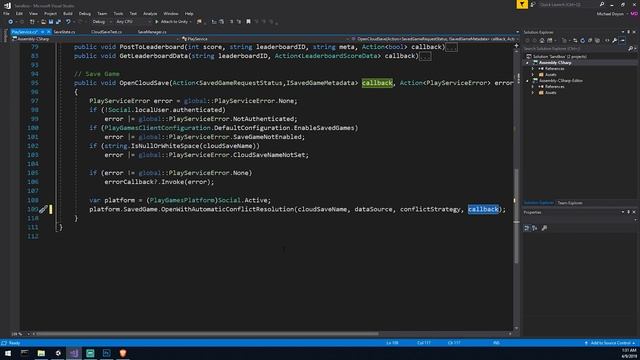Click the Categorized icon in Properties panel
The width and height of the screenshot is (640, 360).
pos(527,228)
